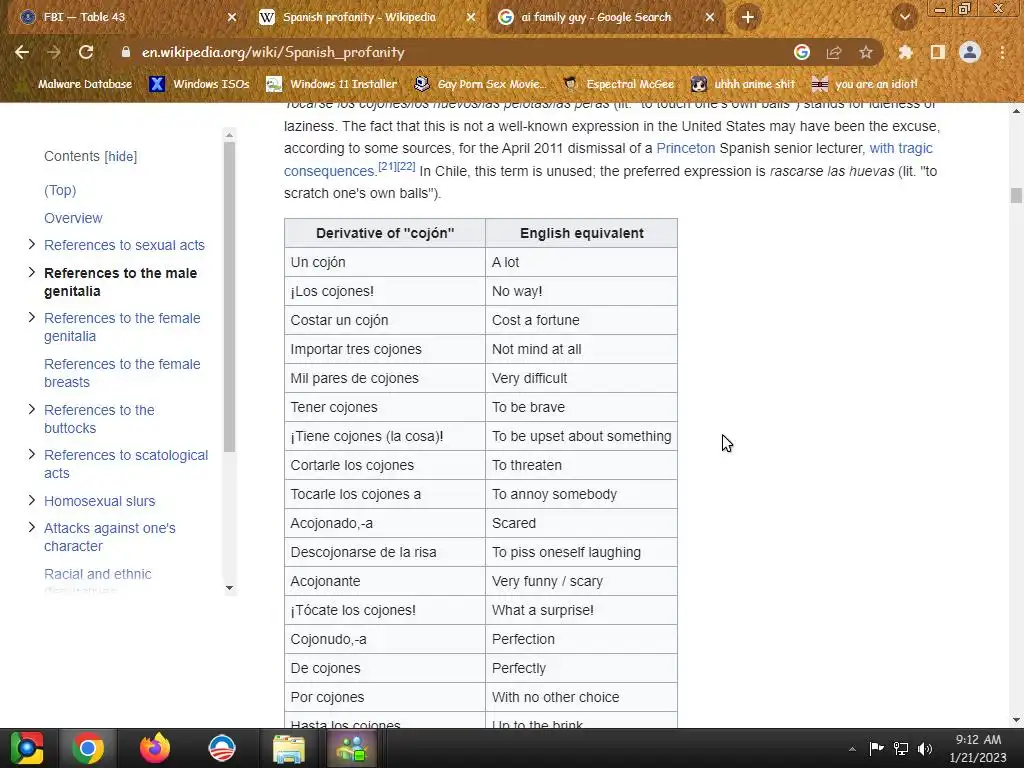Click the share page icon
Viewport: 1024px width, 768px height.
tap(833, 52)
